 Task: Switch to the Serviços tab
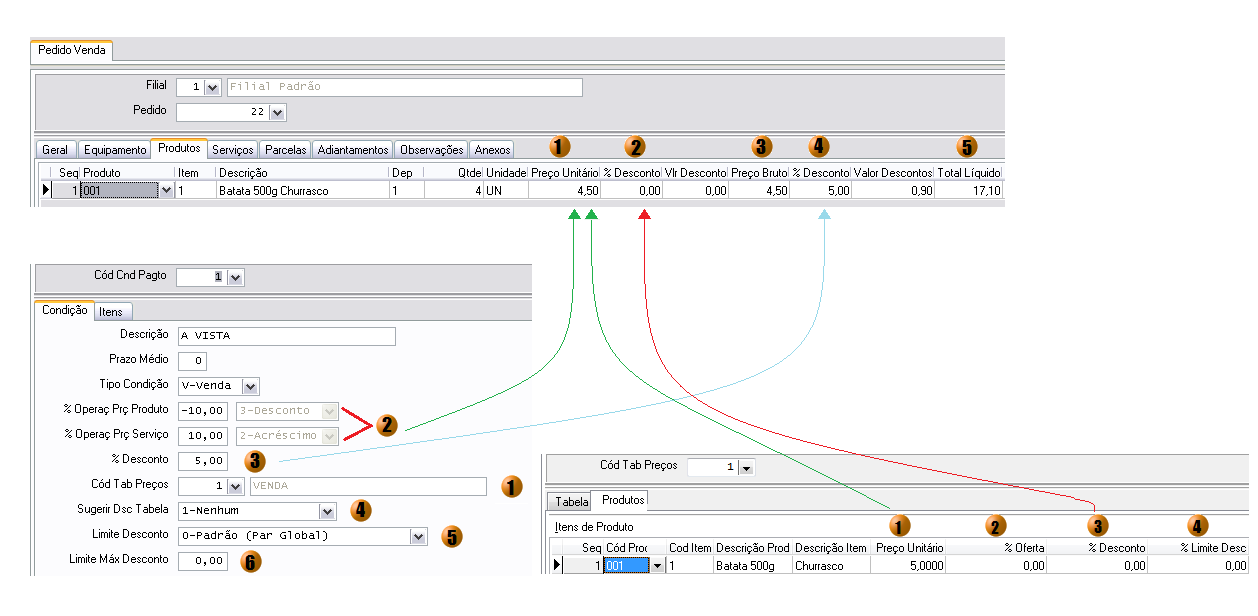click(233, 150)
